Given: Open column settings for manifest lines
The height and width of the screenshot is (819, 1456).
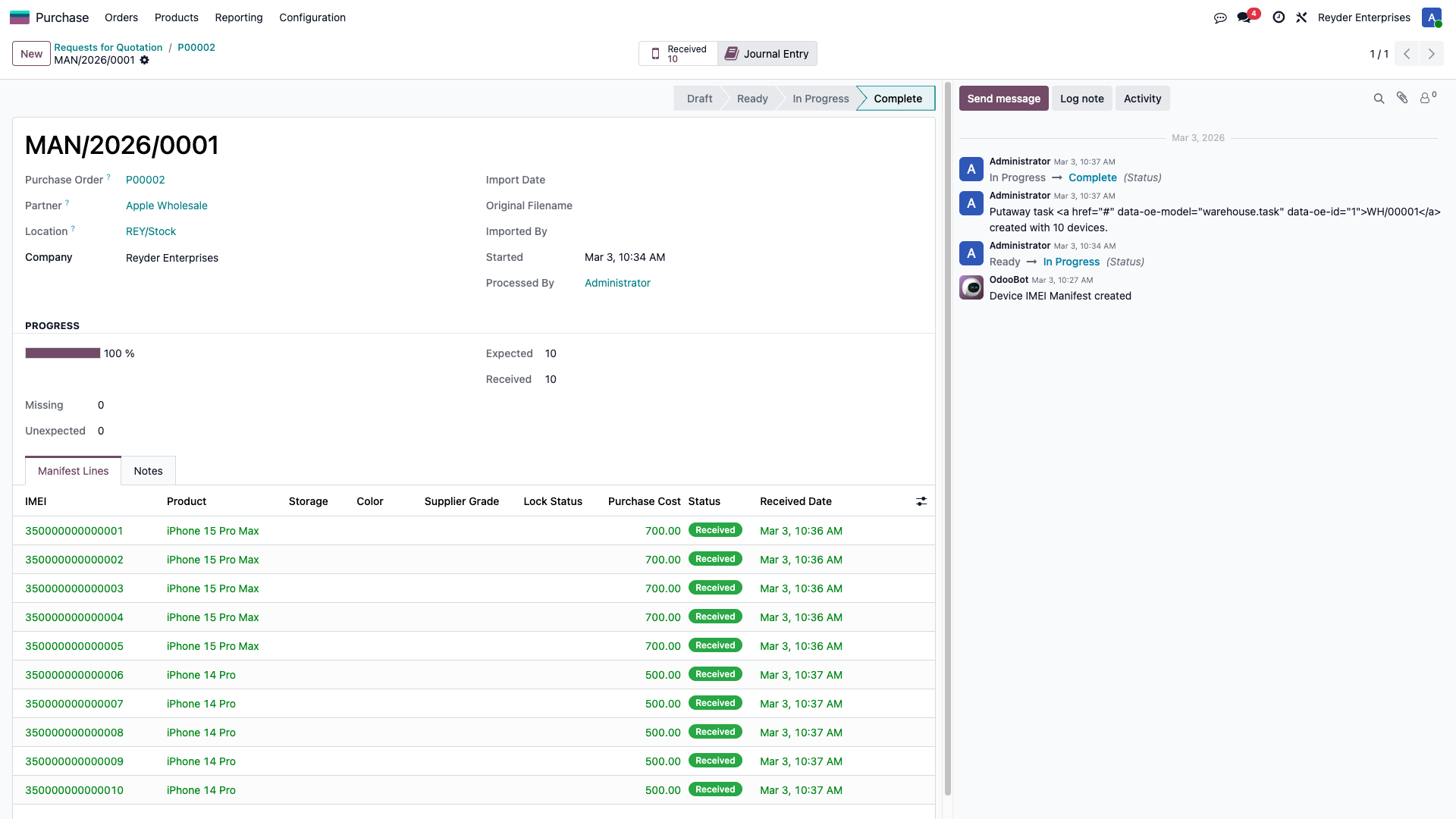Looking at the screenshot, I should pyautogui.click(x=921, y=501).
